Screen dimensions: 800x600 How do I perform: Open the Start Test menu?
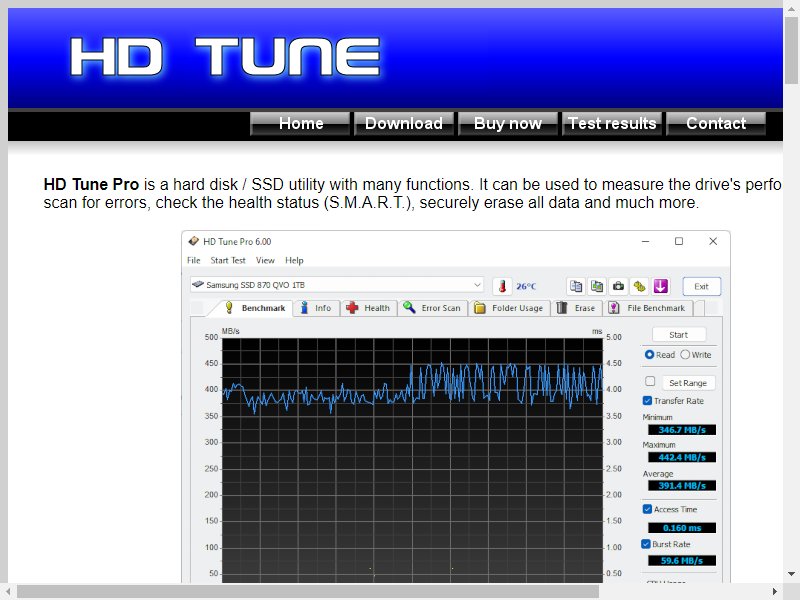pos(228,260)
